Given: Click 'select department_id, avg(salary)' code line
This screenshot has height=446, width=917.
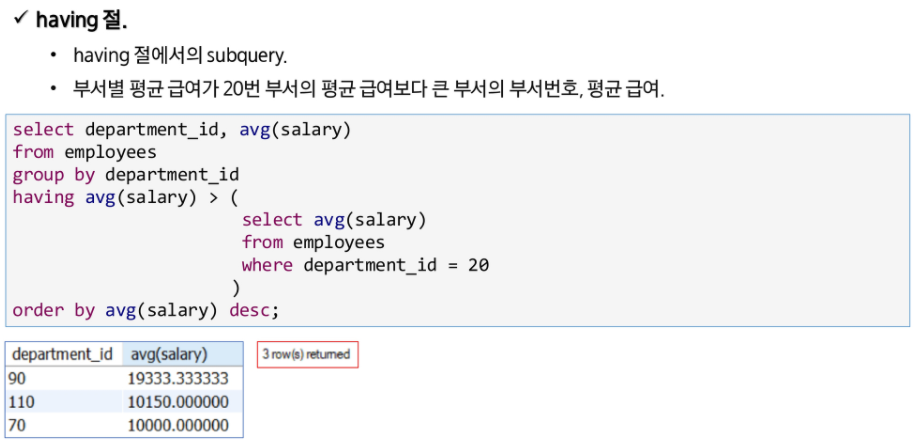Looking at the screenshot, I should click(x=182, y=129).
